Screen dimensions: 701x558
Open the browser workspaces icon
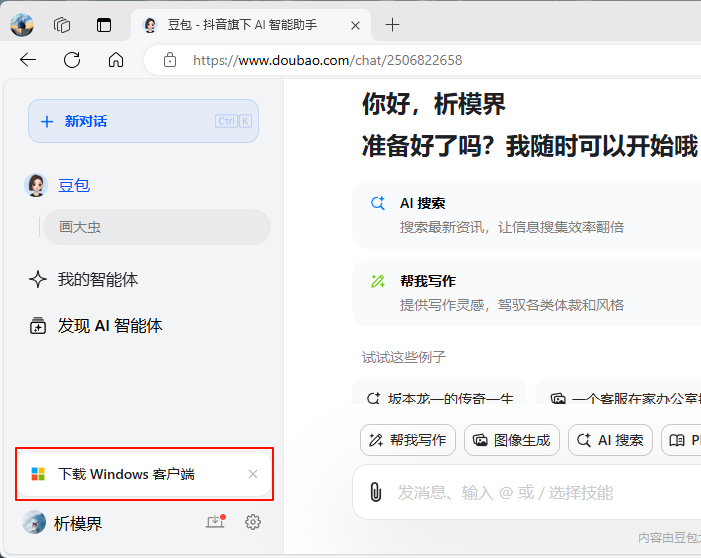(x=62, y=25)
